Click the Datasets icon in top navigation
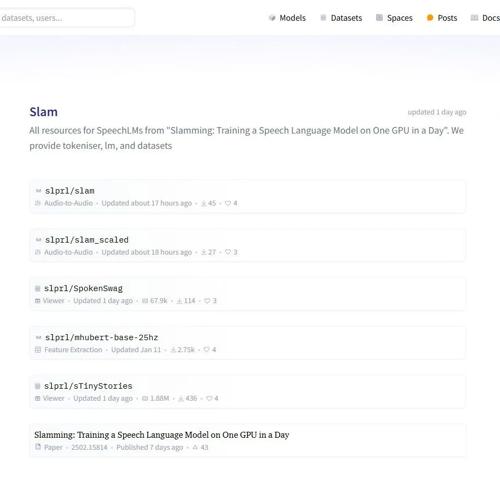The height and width of the screenshot is (501, 500). pyautogui.click(x=323, y=18)
